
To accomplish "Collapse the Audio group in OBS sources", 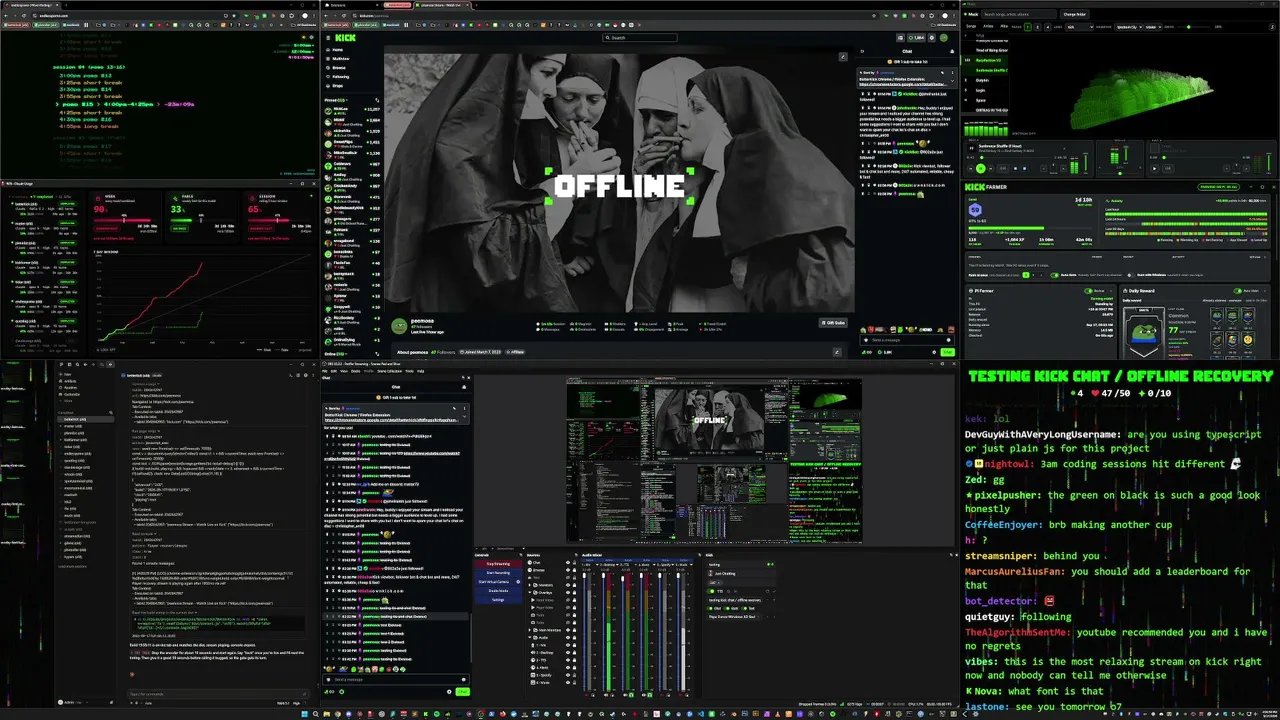I will pyautogui.click(x=530, y=638).
